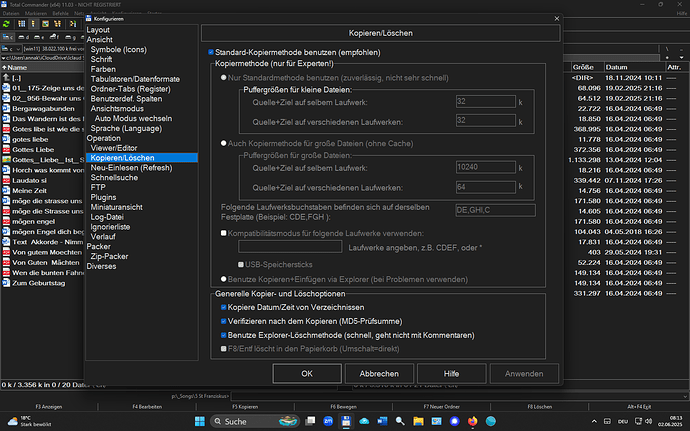Click the invert selection toolbar icon
The image size is (690, 431).
coord(73,24)
